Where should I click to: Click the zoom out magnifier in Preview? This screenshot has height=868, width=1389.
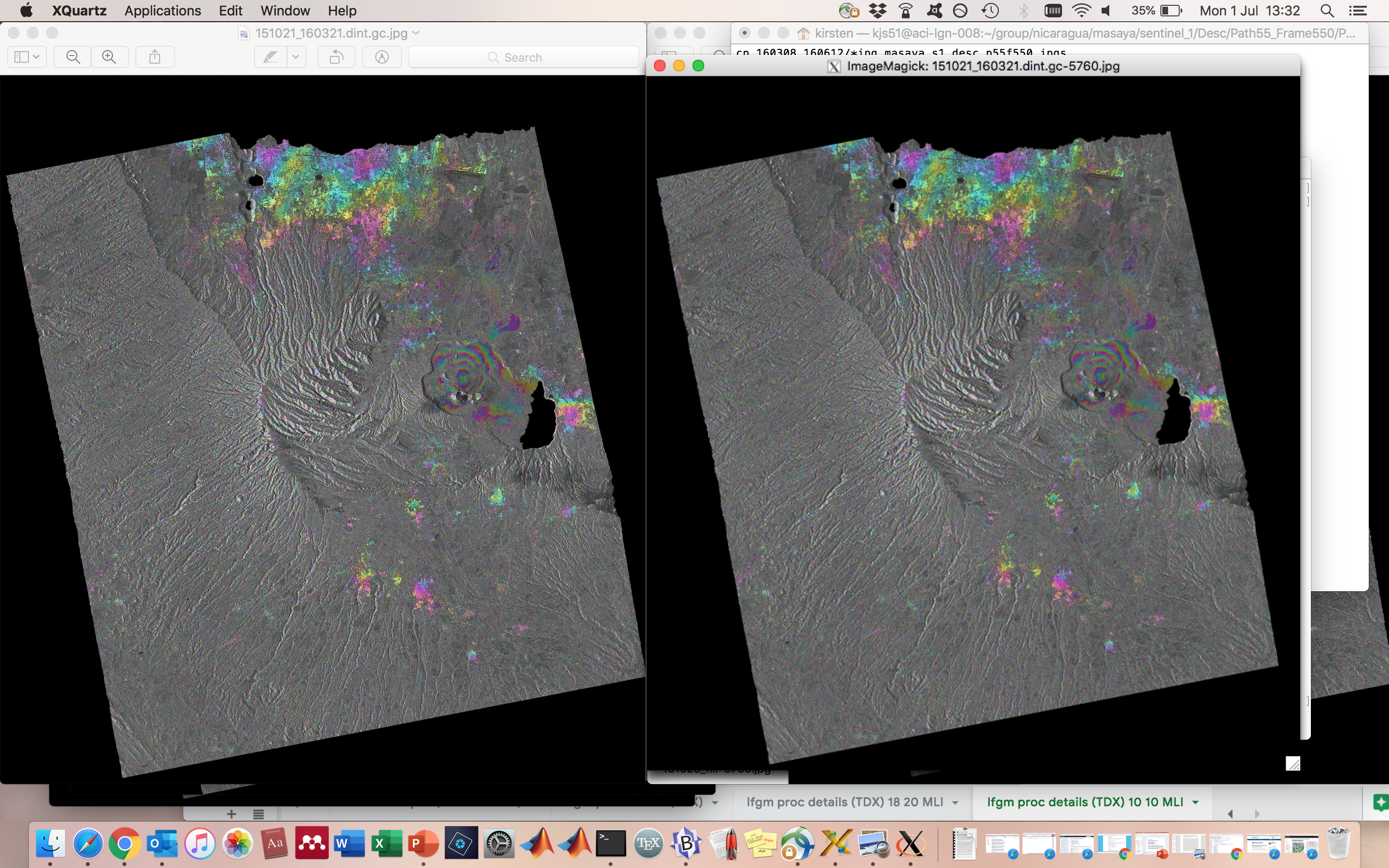click(x=73, y=57)
